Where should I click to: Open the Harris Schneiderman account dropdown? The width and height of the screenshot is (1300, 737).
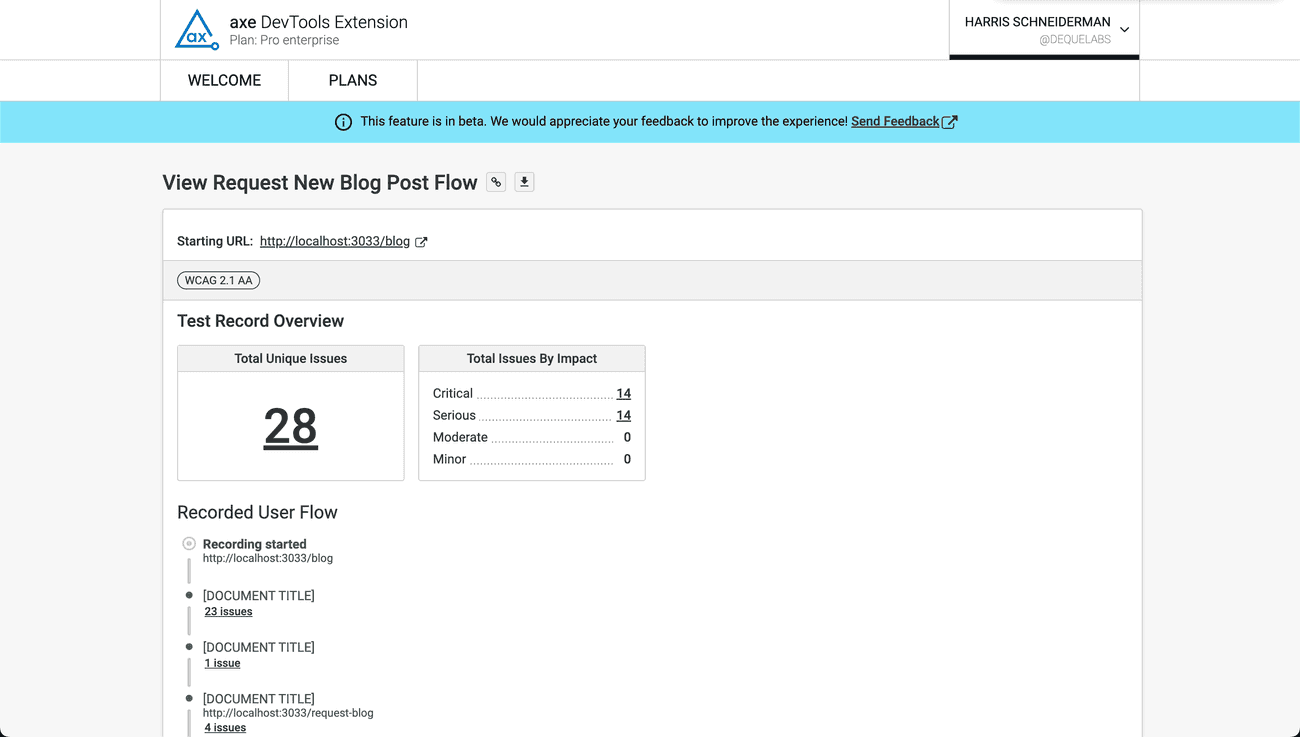tap(1043, 22)
